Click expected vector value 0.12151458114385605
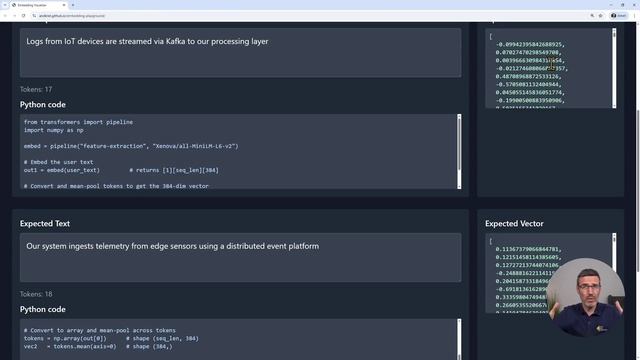 click(529, 257)
